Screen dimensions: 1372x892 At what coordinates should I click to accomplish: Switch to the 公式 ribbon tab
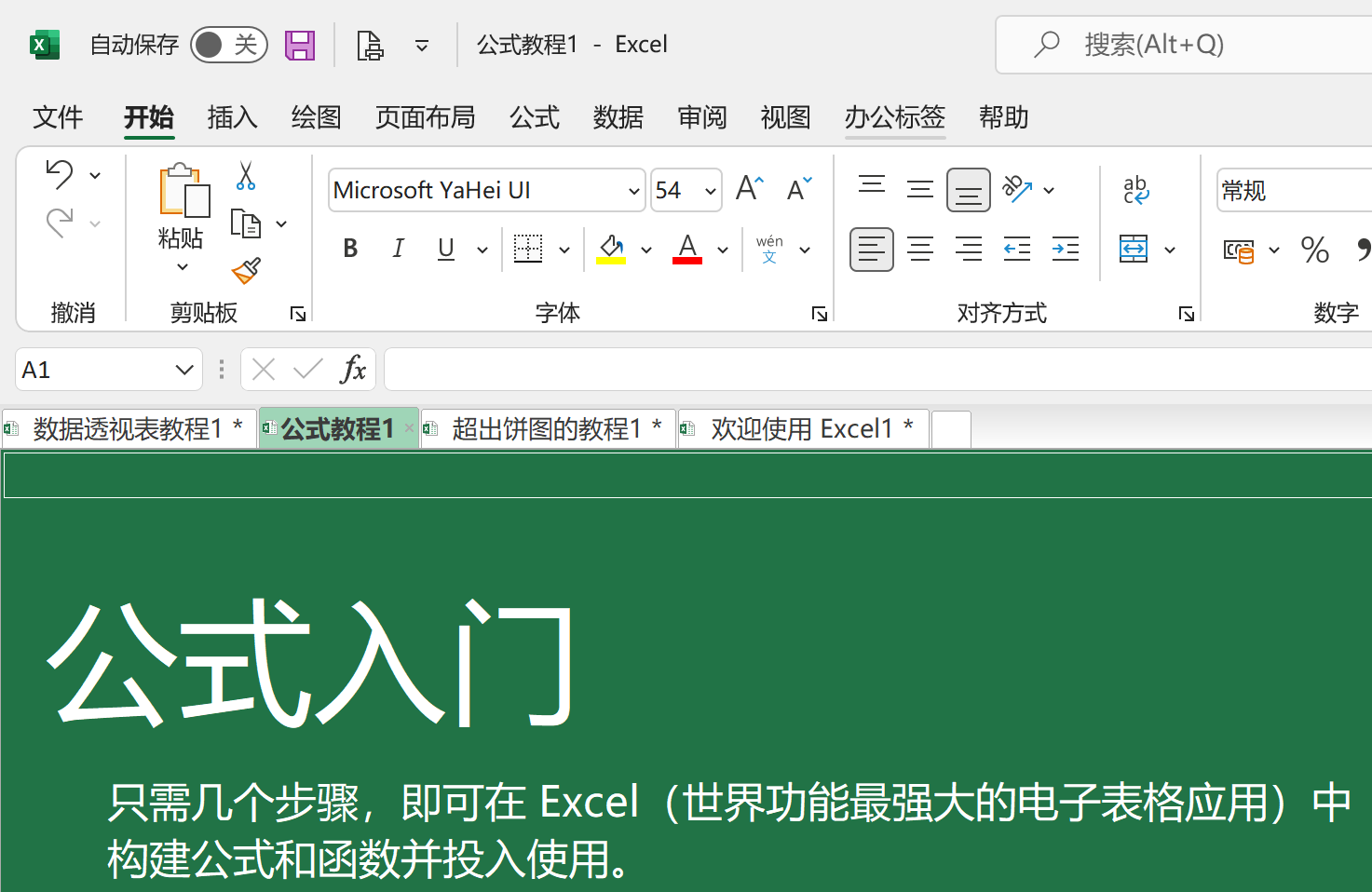click(535, 117)
